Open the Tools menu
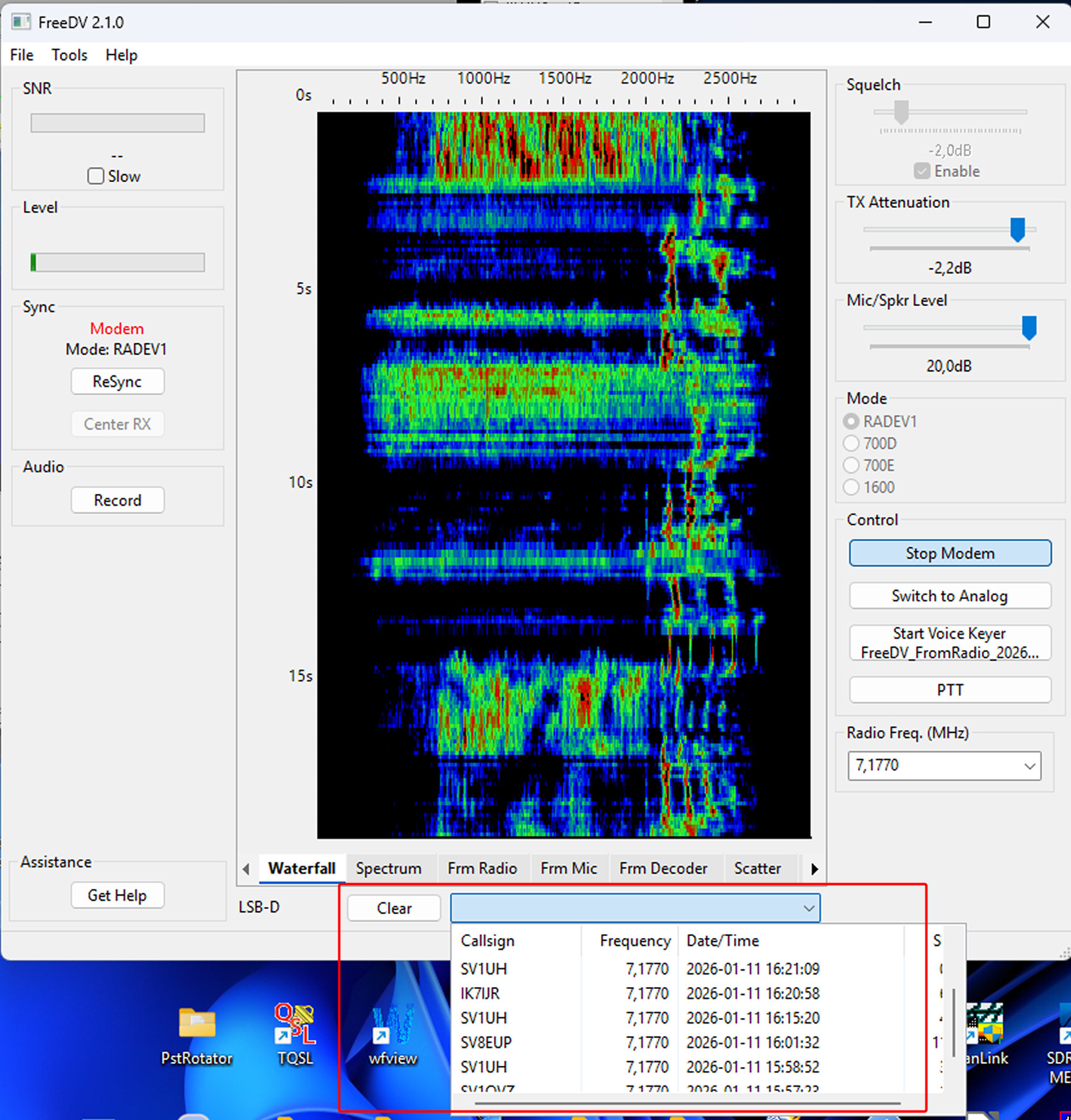1071x1120 pixels. pos(69,55)
